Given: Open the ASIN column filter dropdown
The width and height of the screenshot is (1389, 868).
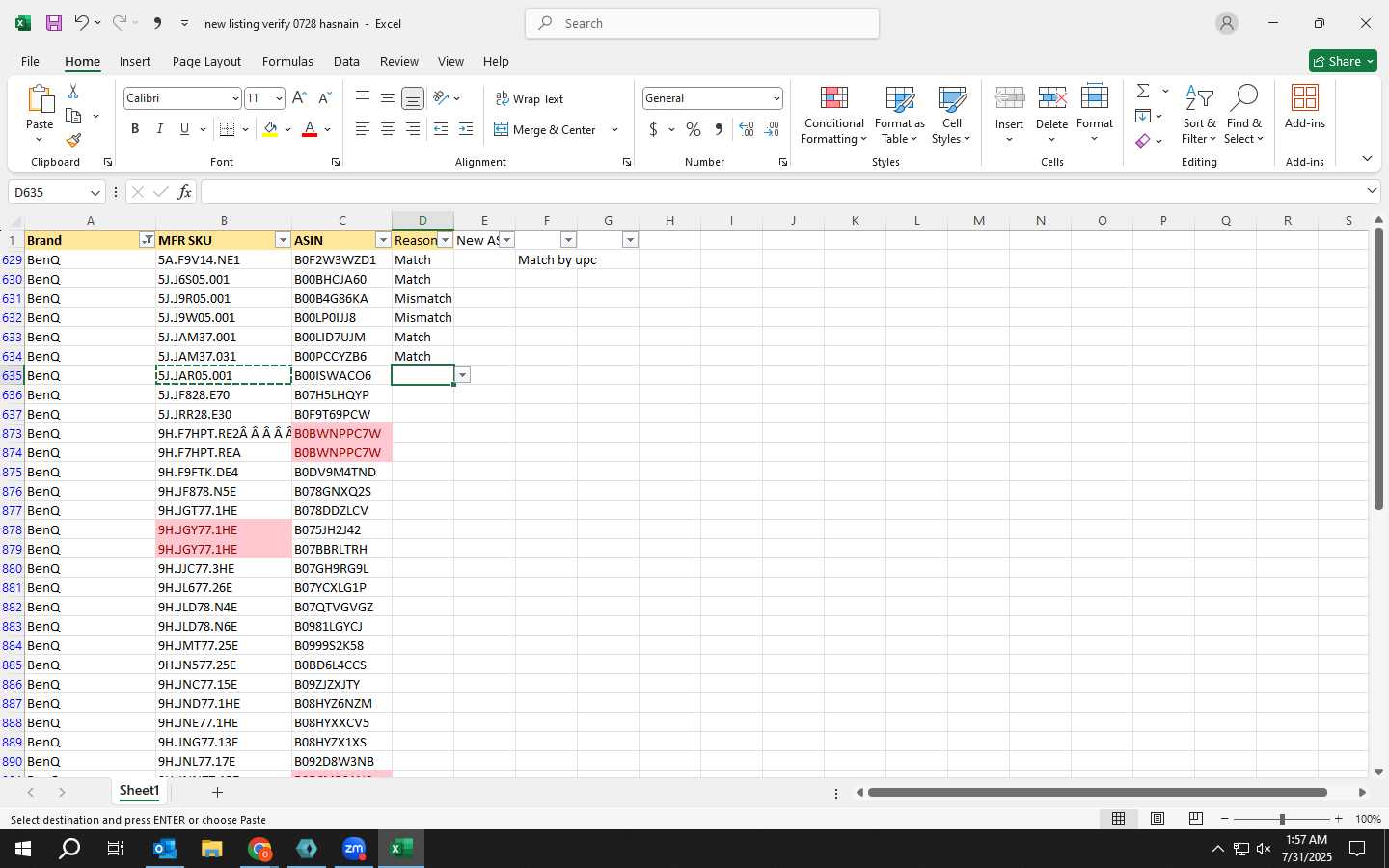Looking at the screenshot, I should [x=383, y=240].
